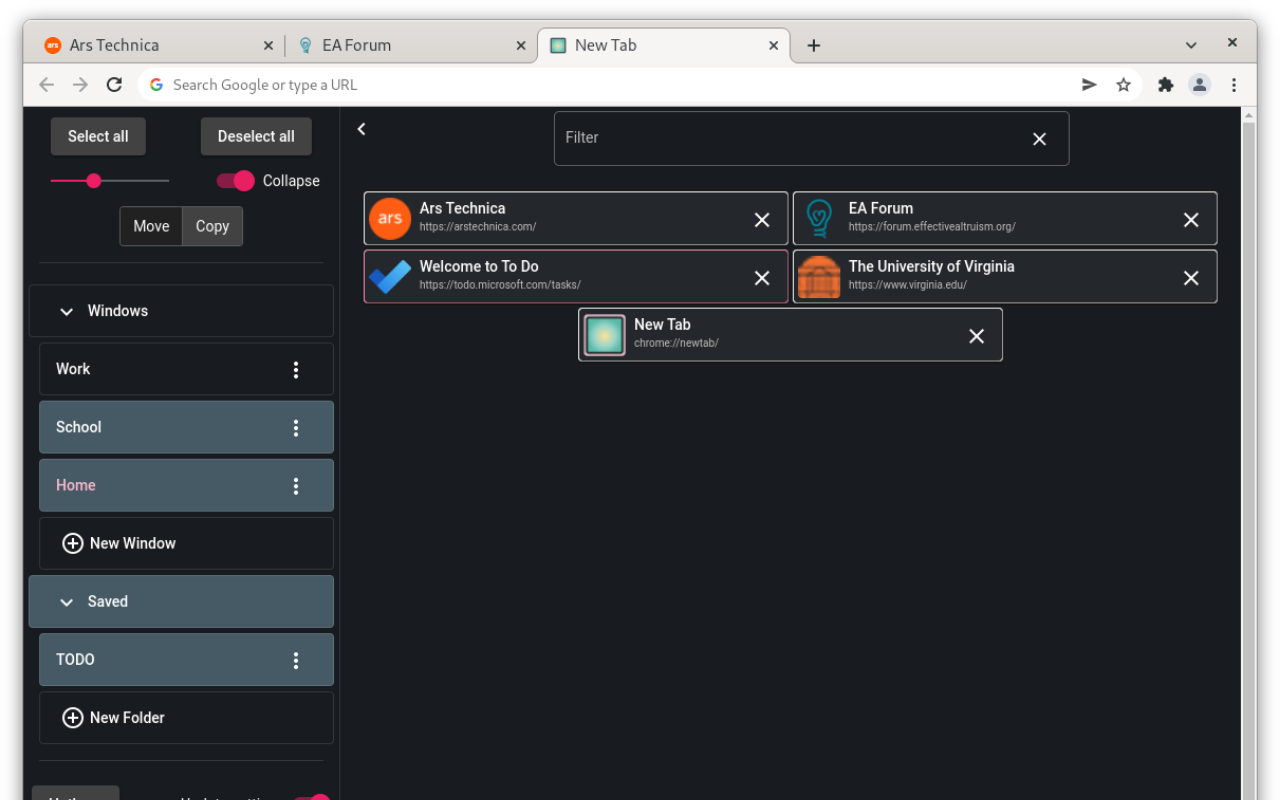The image size is (1280, 800).
Task: Close the New Tab browser tab
Action: point(774,45)
